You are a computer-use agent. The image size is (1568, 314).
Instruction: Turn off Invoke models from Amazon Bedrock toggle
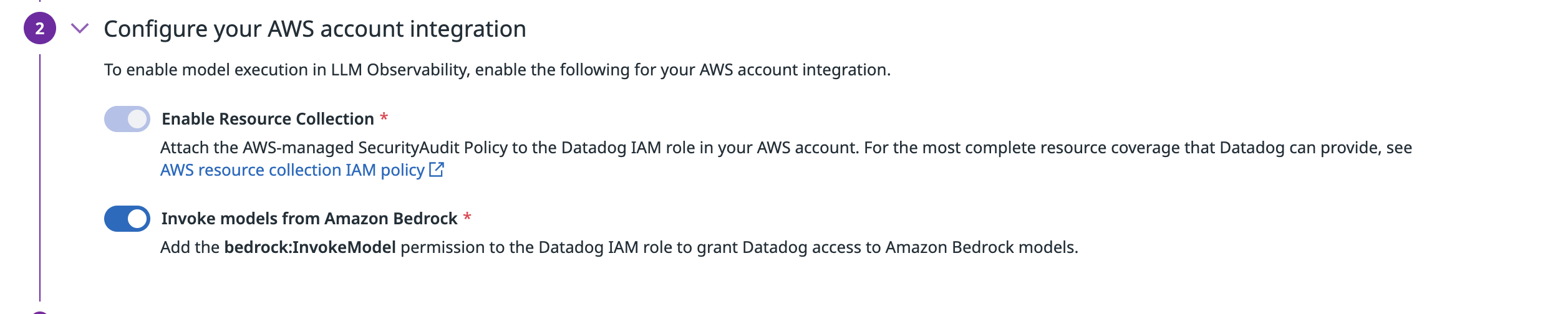127,219
